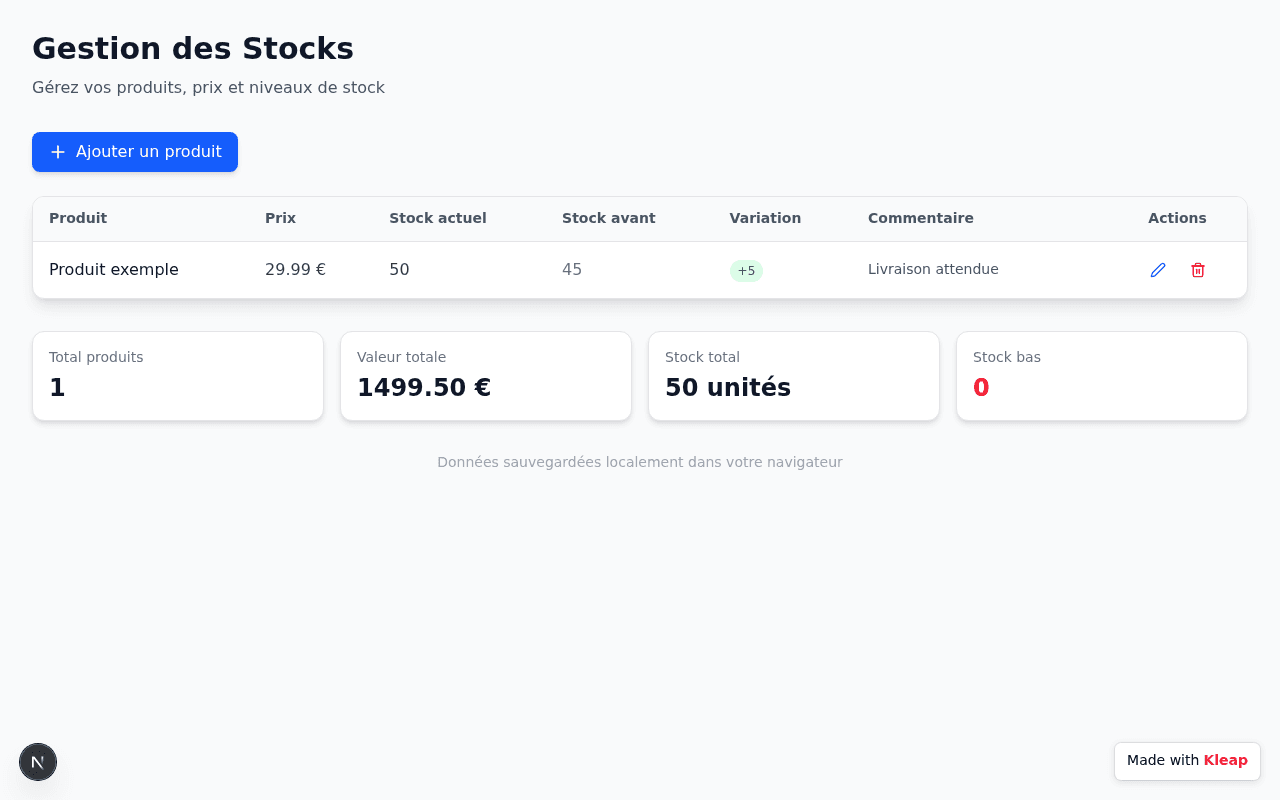Viewport: 1280px width, 800px height.
Task: Click the Ajouter un produit button
Action: (135, 152)
